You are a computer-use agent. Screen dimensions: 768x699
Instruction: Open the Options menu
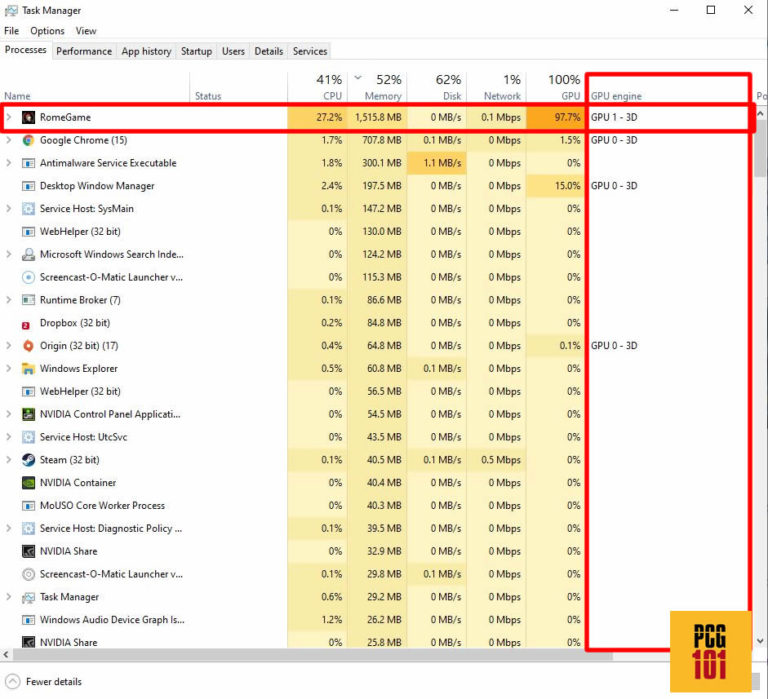(x=47, y=31)
